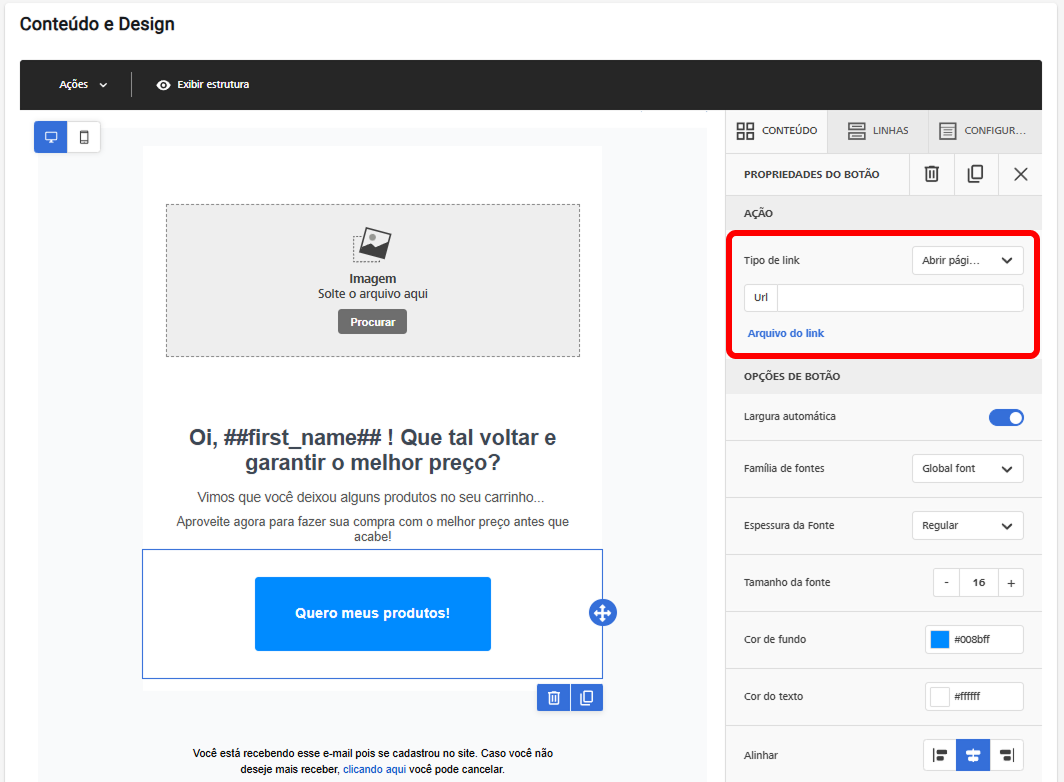
Task: Click the 'Você está recebendo esse e-mail' footer text
Action: point(373,761)
